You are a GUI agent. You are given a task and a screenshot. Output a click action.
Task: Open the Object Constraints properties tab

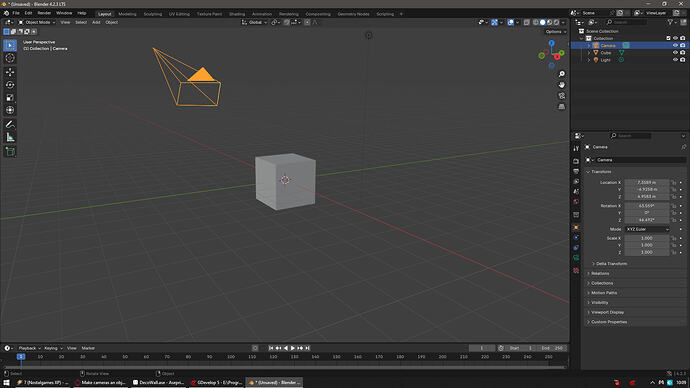click(x=576, y=248)
